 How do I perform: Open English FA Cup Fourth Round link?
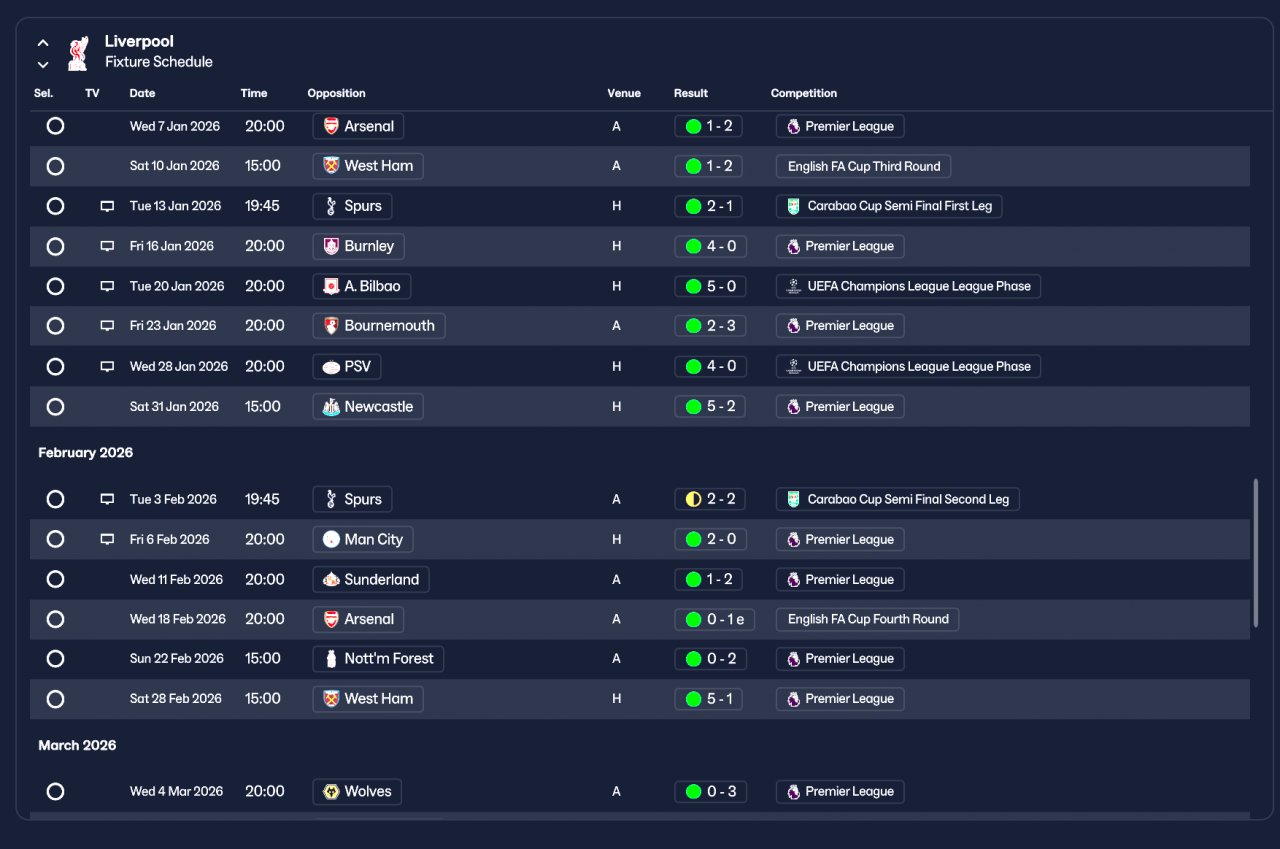[867, 619]
